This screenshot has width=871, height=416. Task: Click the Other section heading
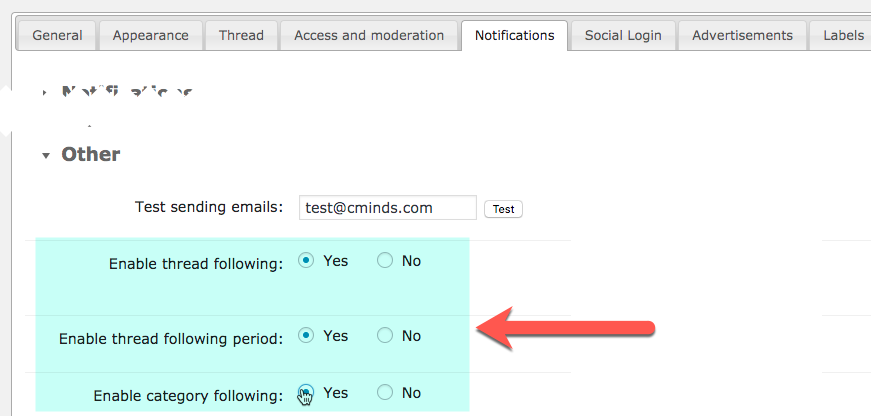pos(91,154)
